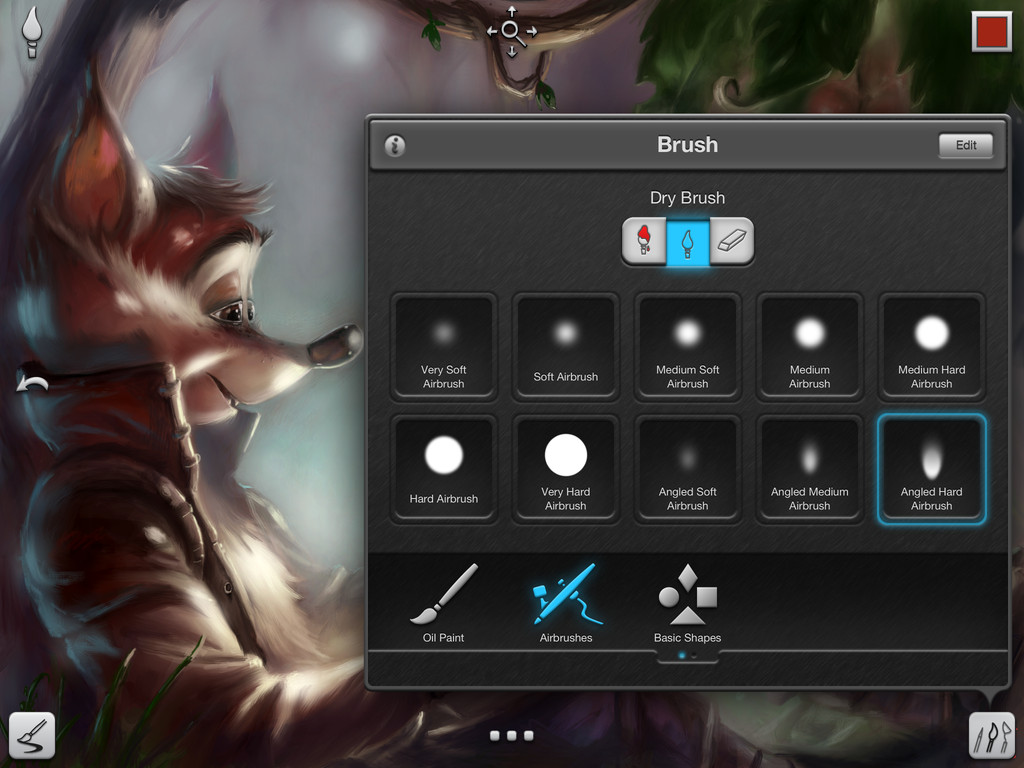Open the red color swatch

991,31
